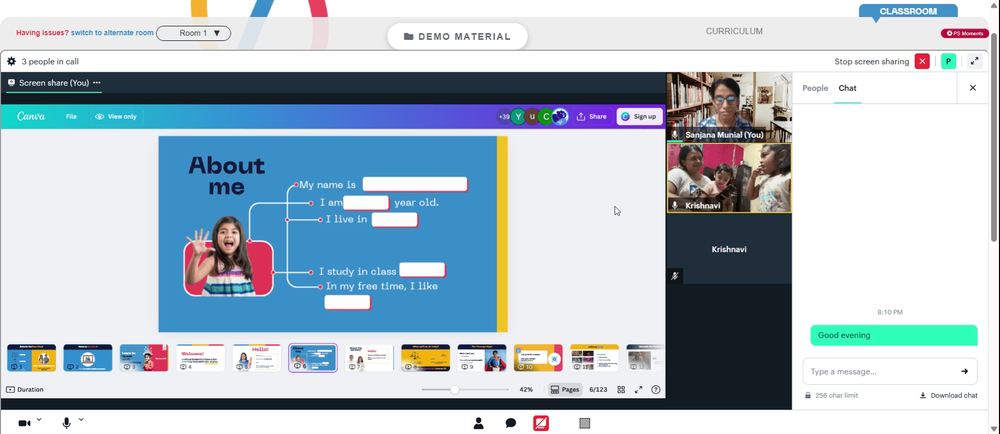Open participants person icon in bottom bar
The width and height of the screenshot is (1000, 434).
(x=478, y=423)
